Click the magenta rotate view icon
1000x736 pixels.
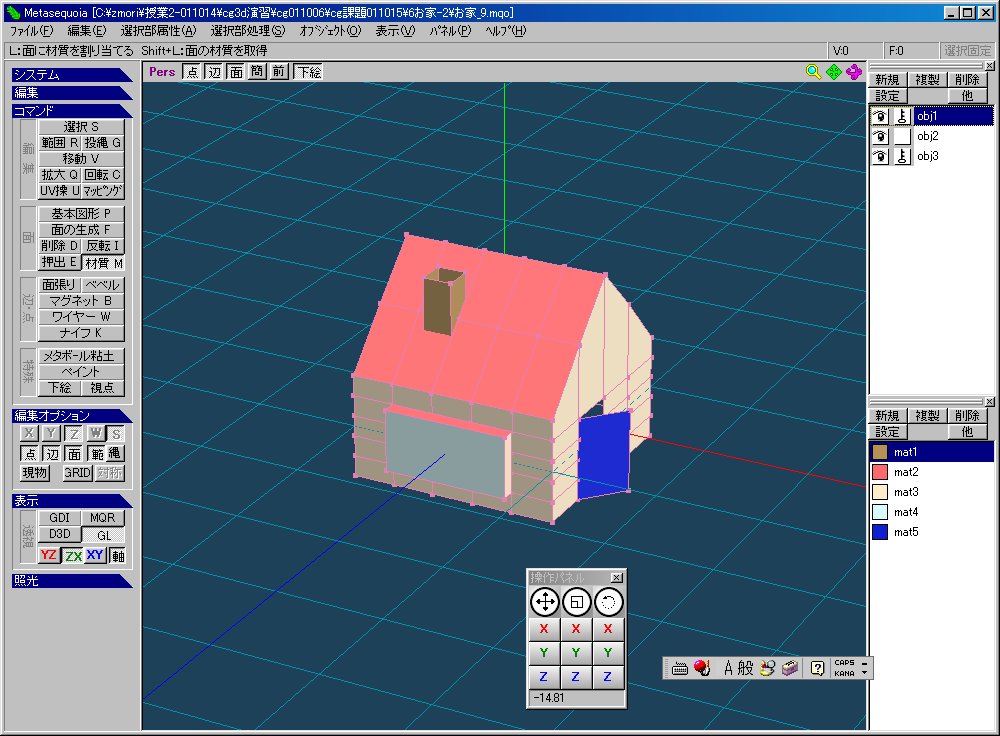point(854,72)
